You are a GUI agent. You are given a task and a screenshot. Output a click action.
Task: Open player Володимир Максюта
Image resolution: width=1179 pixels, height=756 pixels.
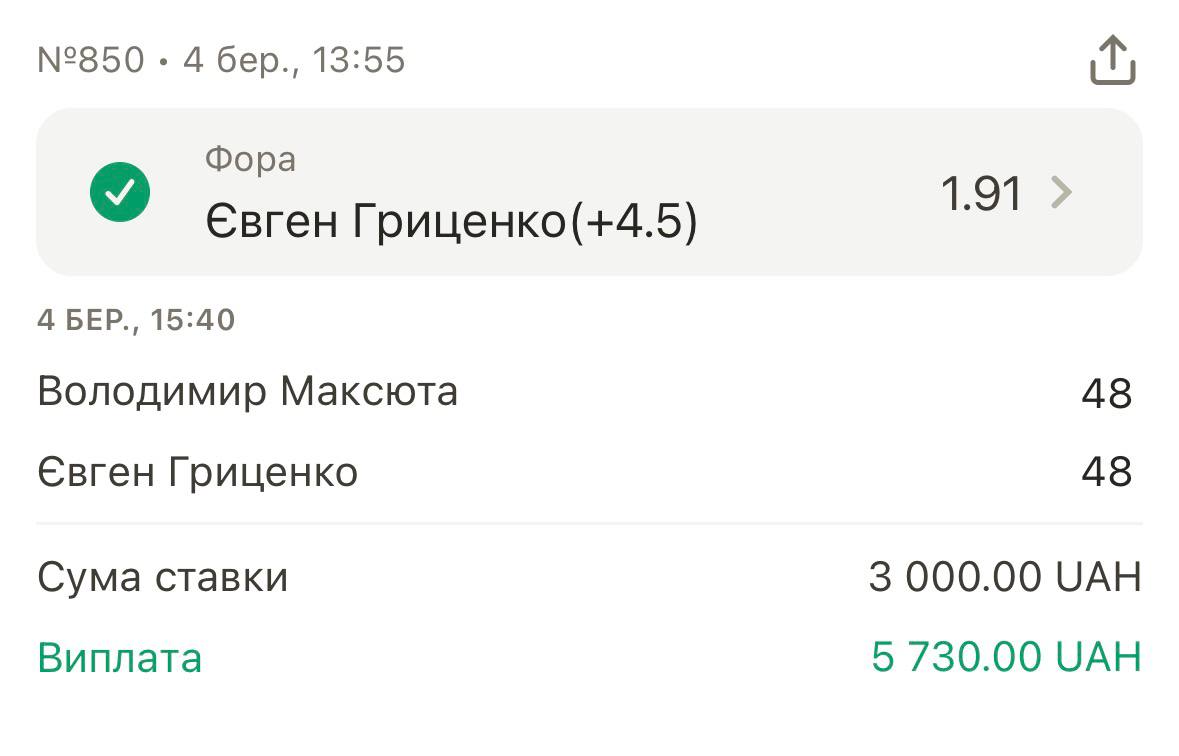click(x=247, y=391)
